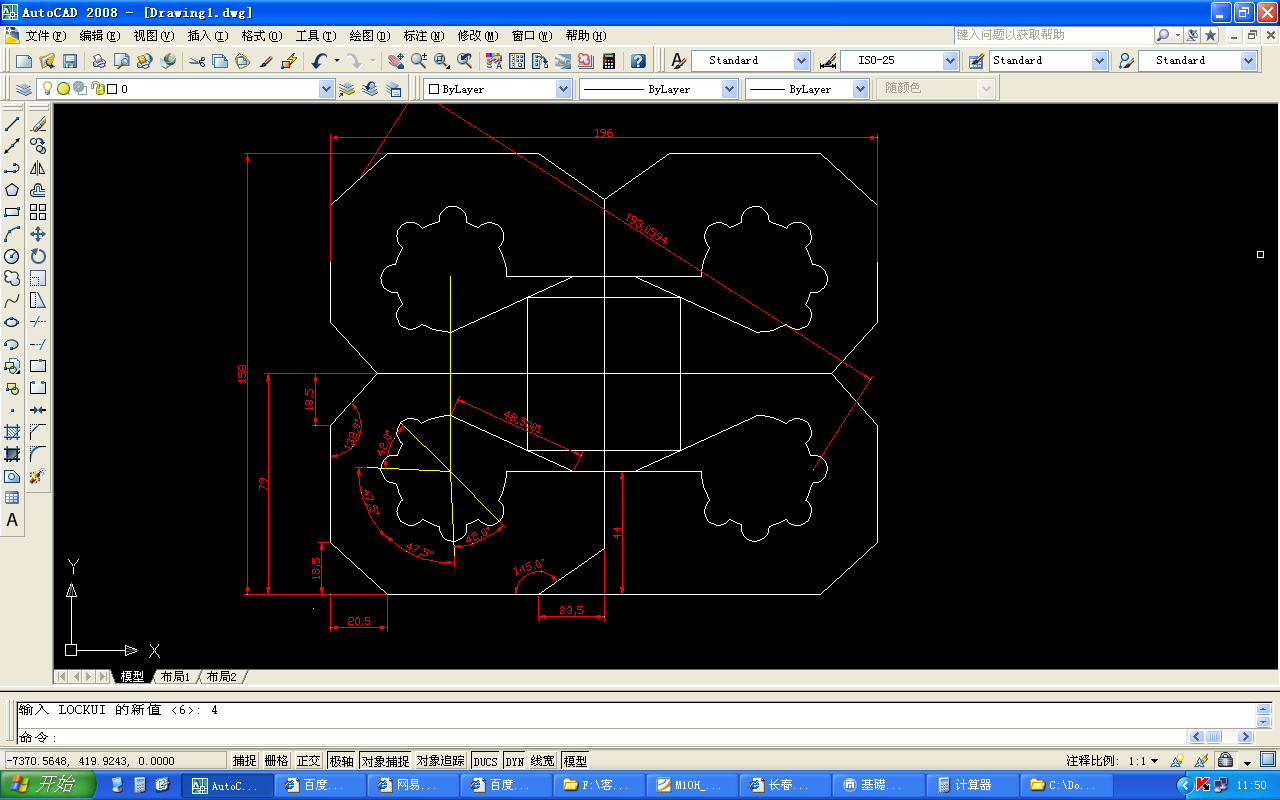Image resolution: width=1280 pixels, height=800 pixels.
Task: Activate the Pan realtime hand tool
Action: [x=396, y=61]
